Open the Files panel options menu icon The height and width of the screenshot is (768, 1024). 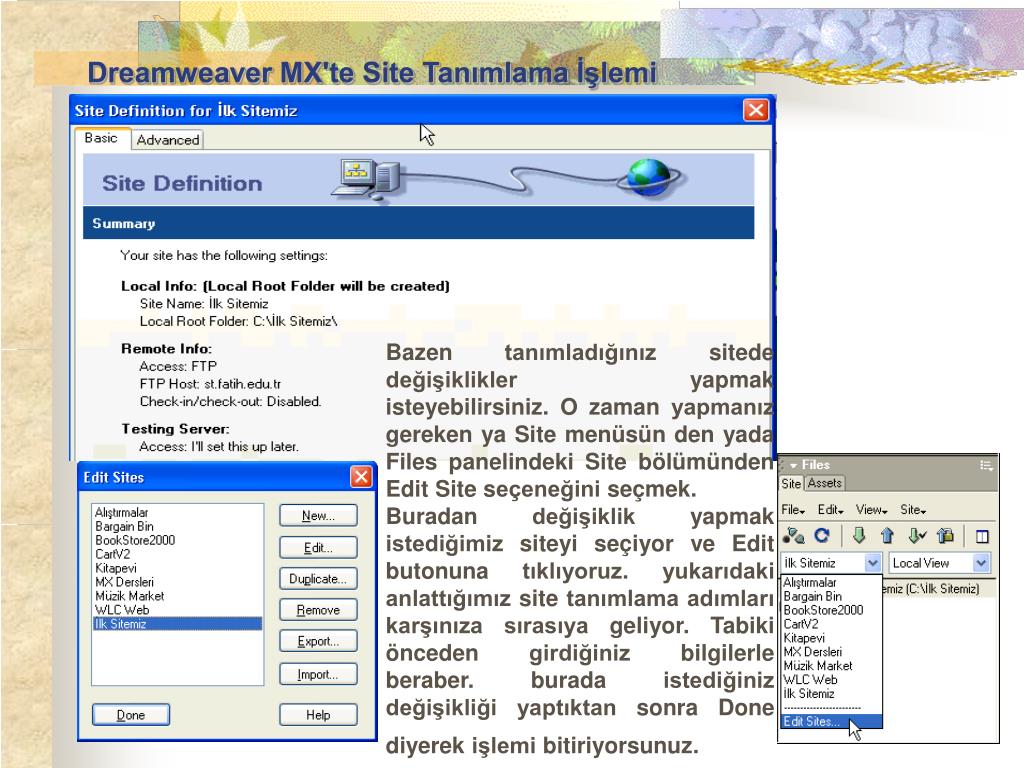click(x=986, y=465)
